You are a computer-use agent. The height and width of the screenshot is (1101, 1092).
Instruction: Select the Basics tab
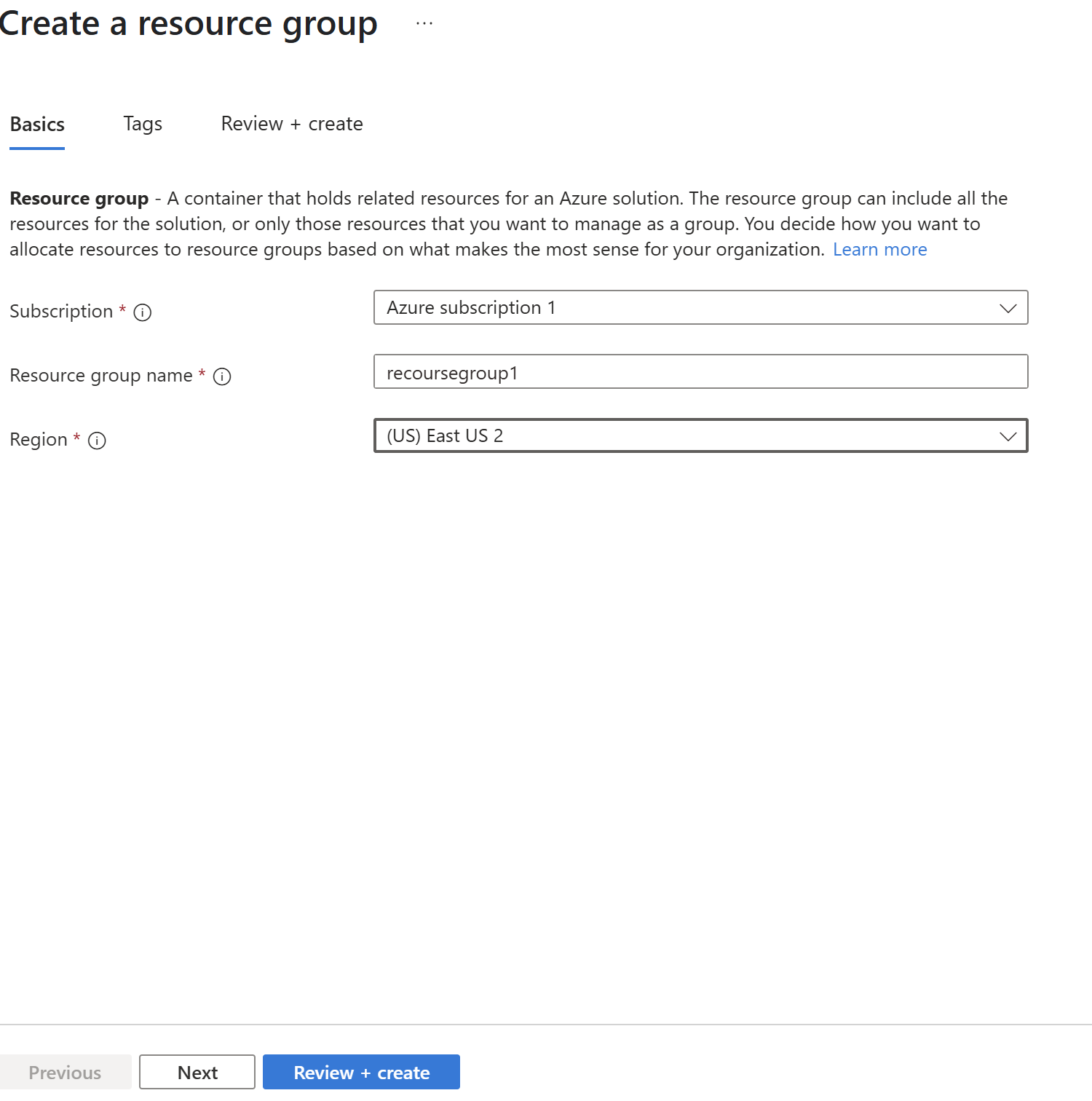pos(37,124)
